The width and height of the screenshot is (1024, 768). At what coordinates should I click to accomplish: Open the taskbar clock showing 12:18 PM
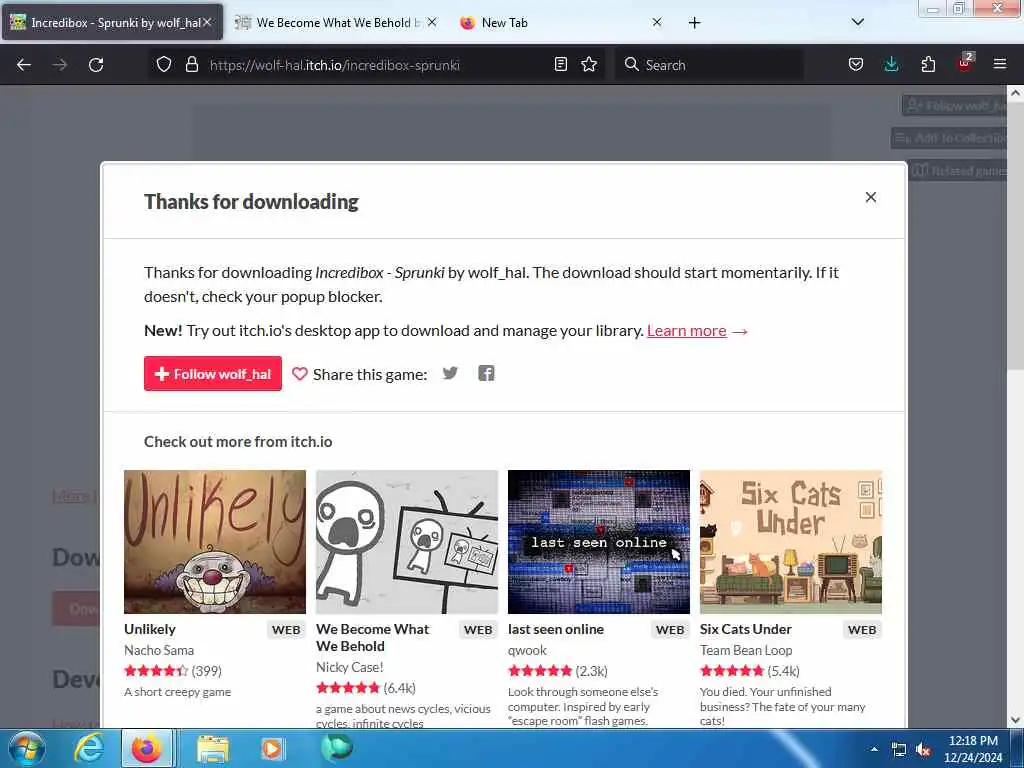tap(973, 749)
